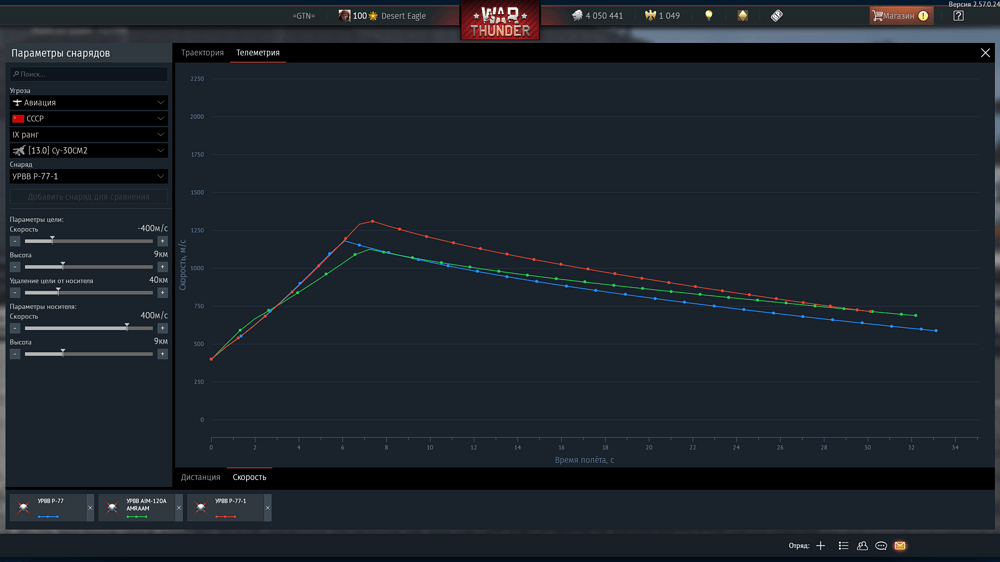This screenshot has width=1000, height=562.
Task: Expand the Авиация threat dropdown
Action: pyautogui.click(x=89, y=103)
